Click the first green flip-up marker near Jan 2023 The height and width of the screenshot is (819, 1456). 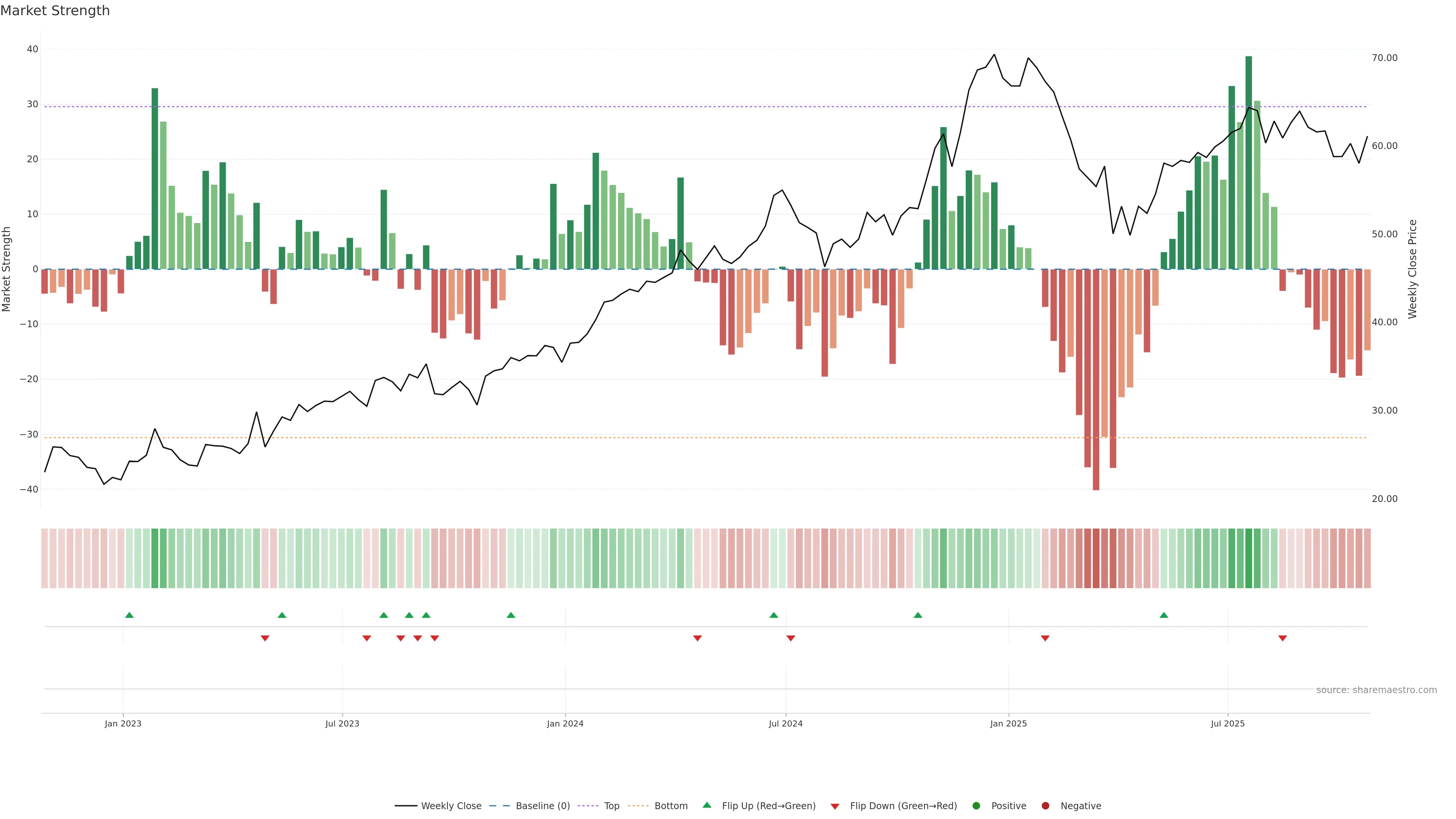point(129,615)
